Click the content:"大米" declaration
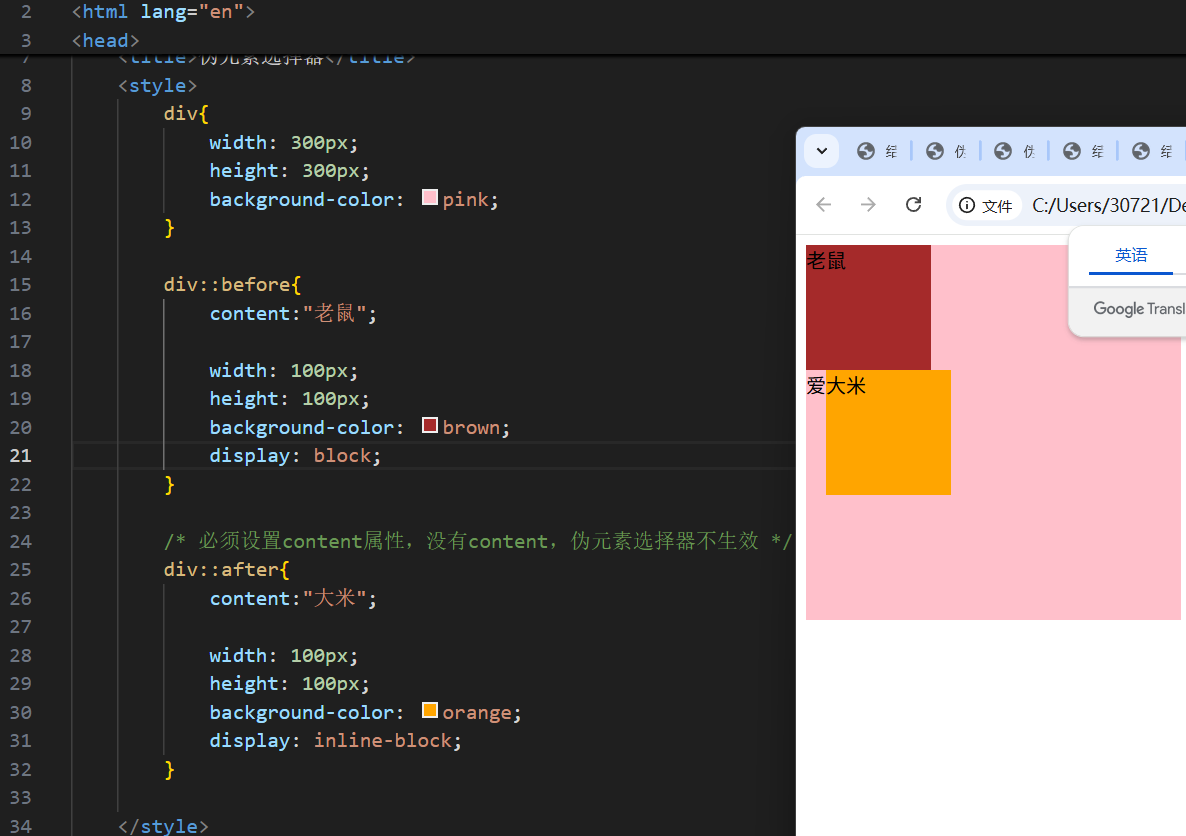 (293, 598)
